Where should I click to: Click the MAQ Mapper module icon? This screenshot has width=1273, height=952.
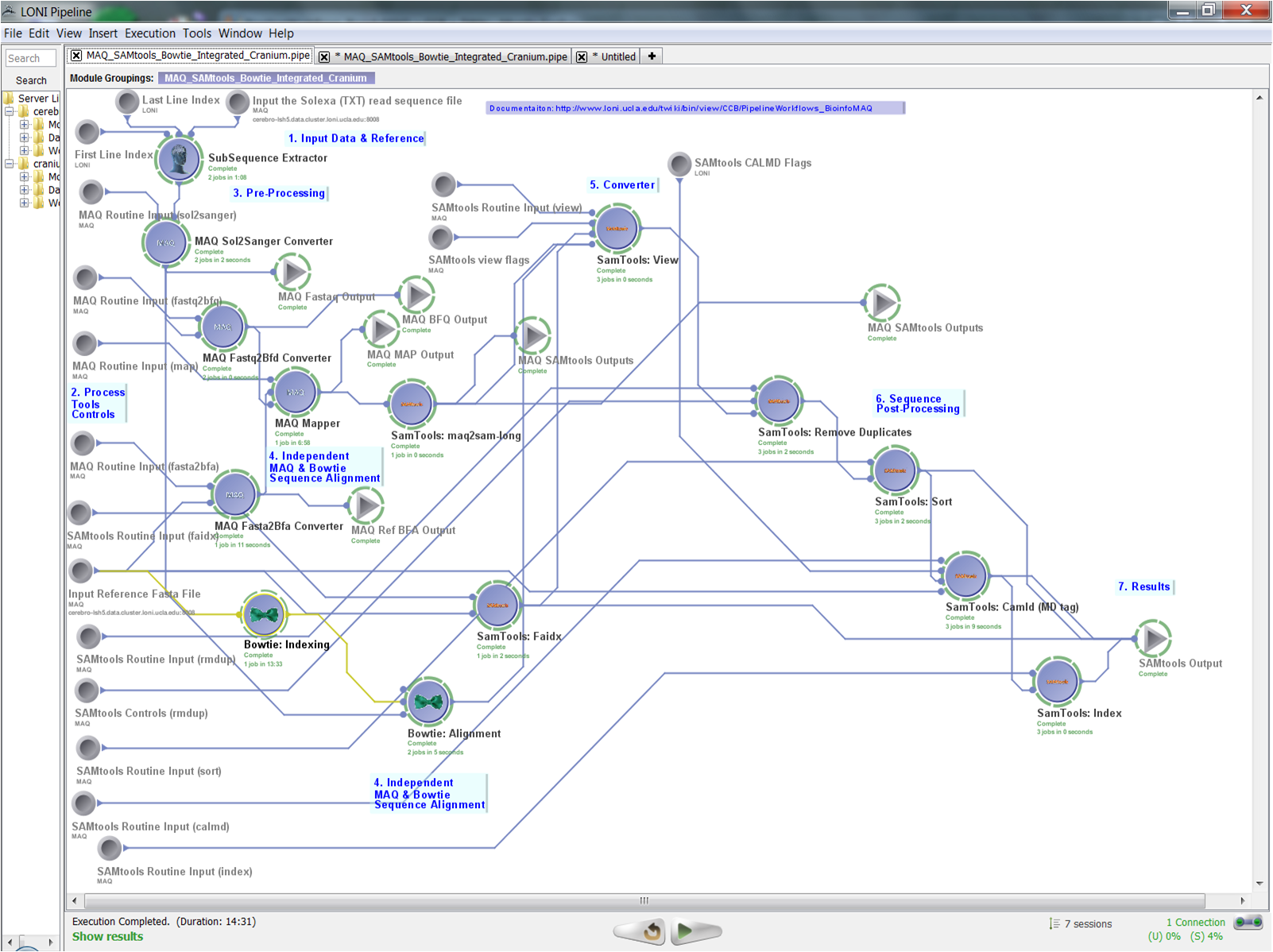coord(296,393)
